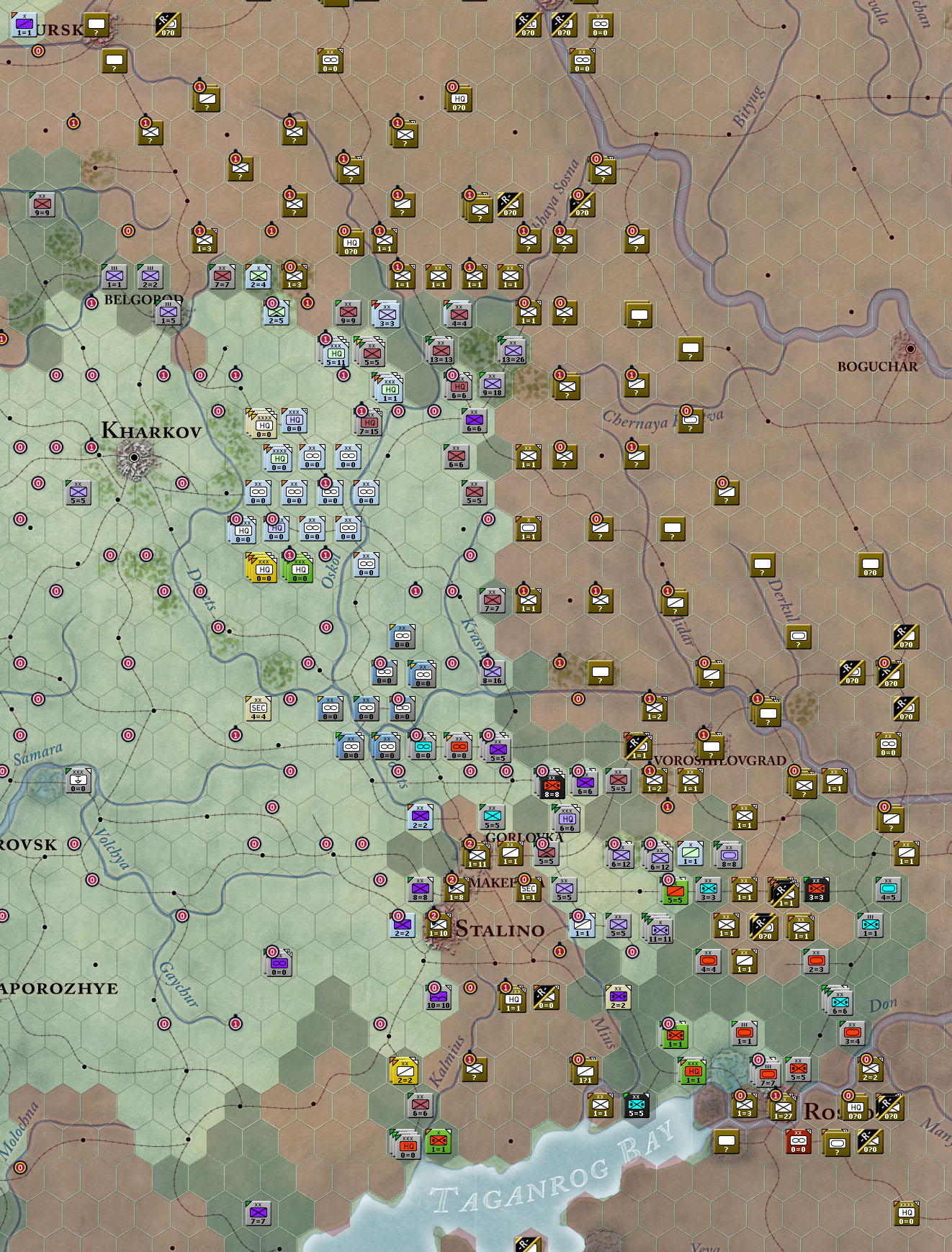Screen dimensions: 952x1252
Task: Select the black cyan 5=5 unit at Taganrog Bay
Action: coord(637,1105)
